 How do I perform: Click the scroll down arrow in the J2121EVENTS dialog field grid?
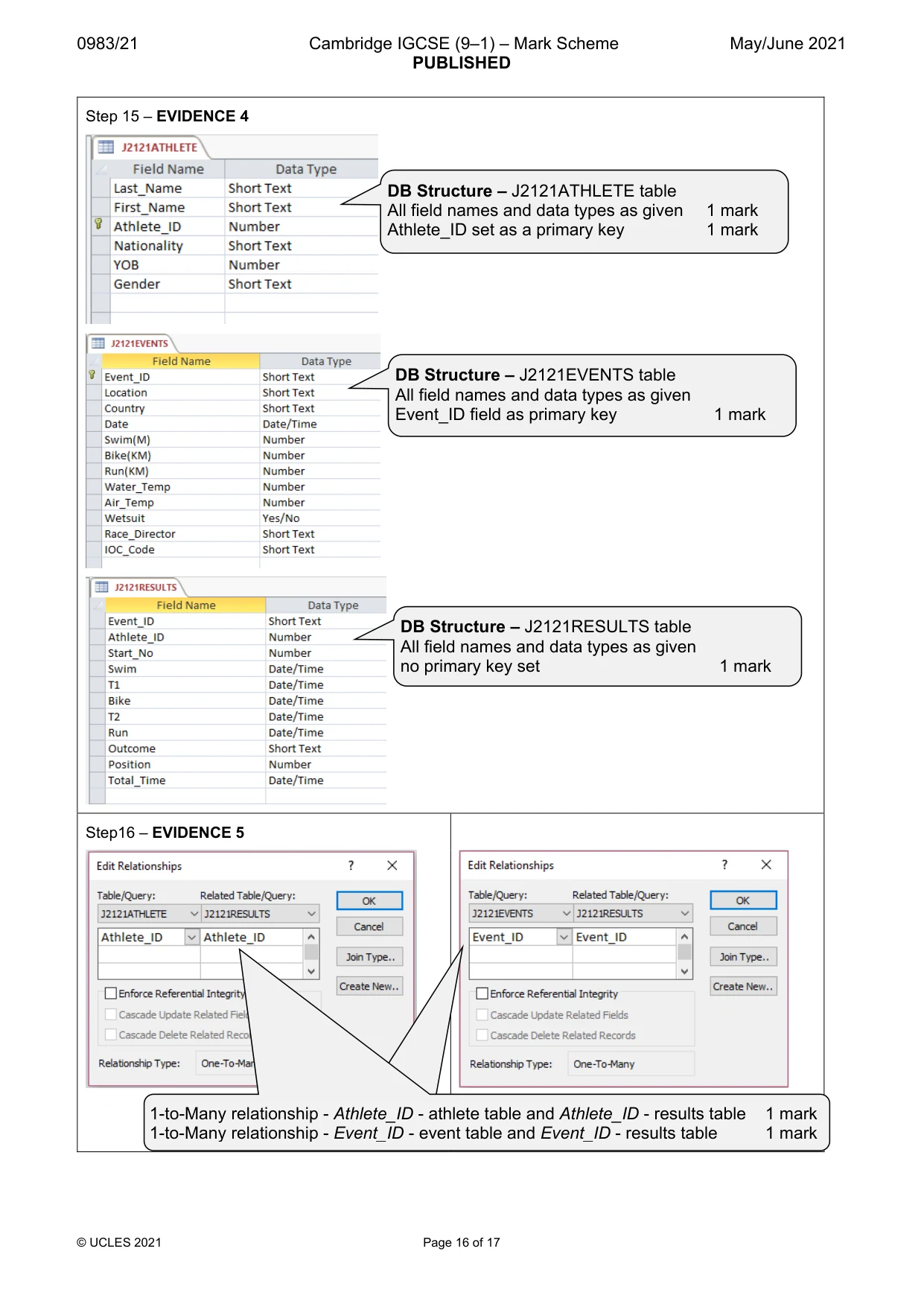click(x=684, y=971)
